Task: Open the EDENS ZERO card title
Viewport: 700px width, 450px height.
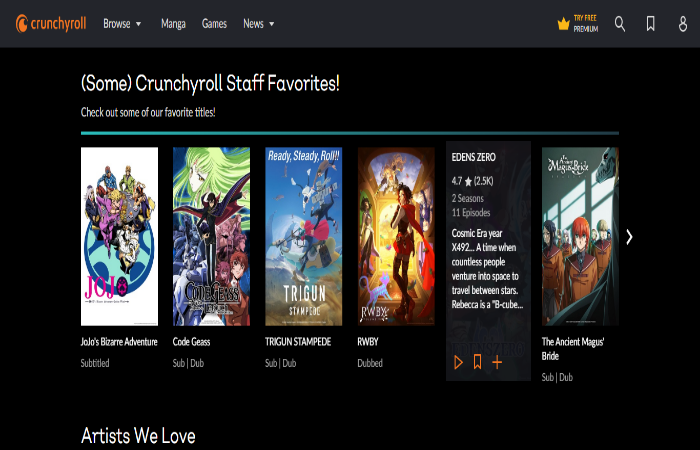Action: pyautogui.click(x=474, y=157)
